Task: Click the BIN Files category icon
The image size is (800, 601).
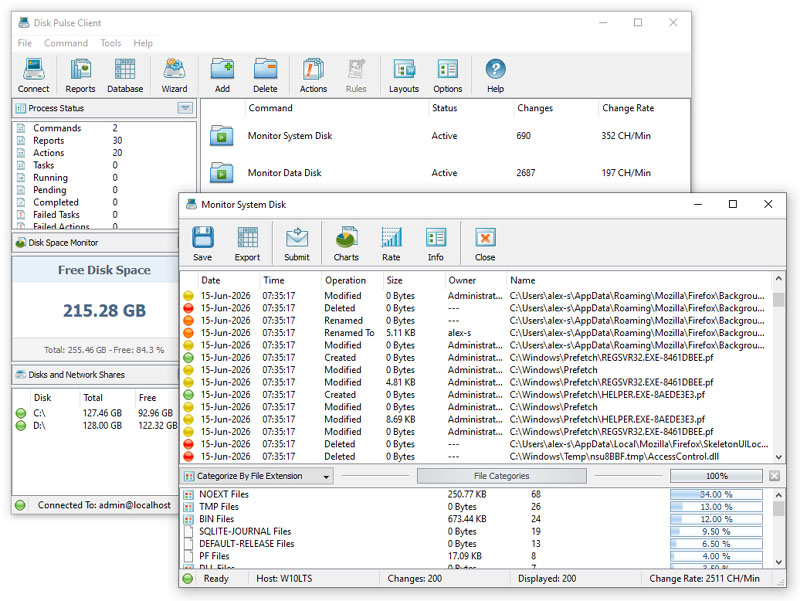Action: click(189, 519)
